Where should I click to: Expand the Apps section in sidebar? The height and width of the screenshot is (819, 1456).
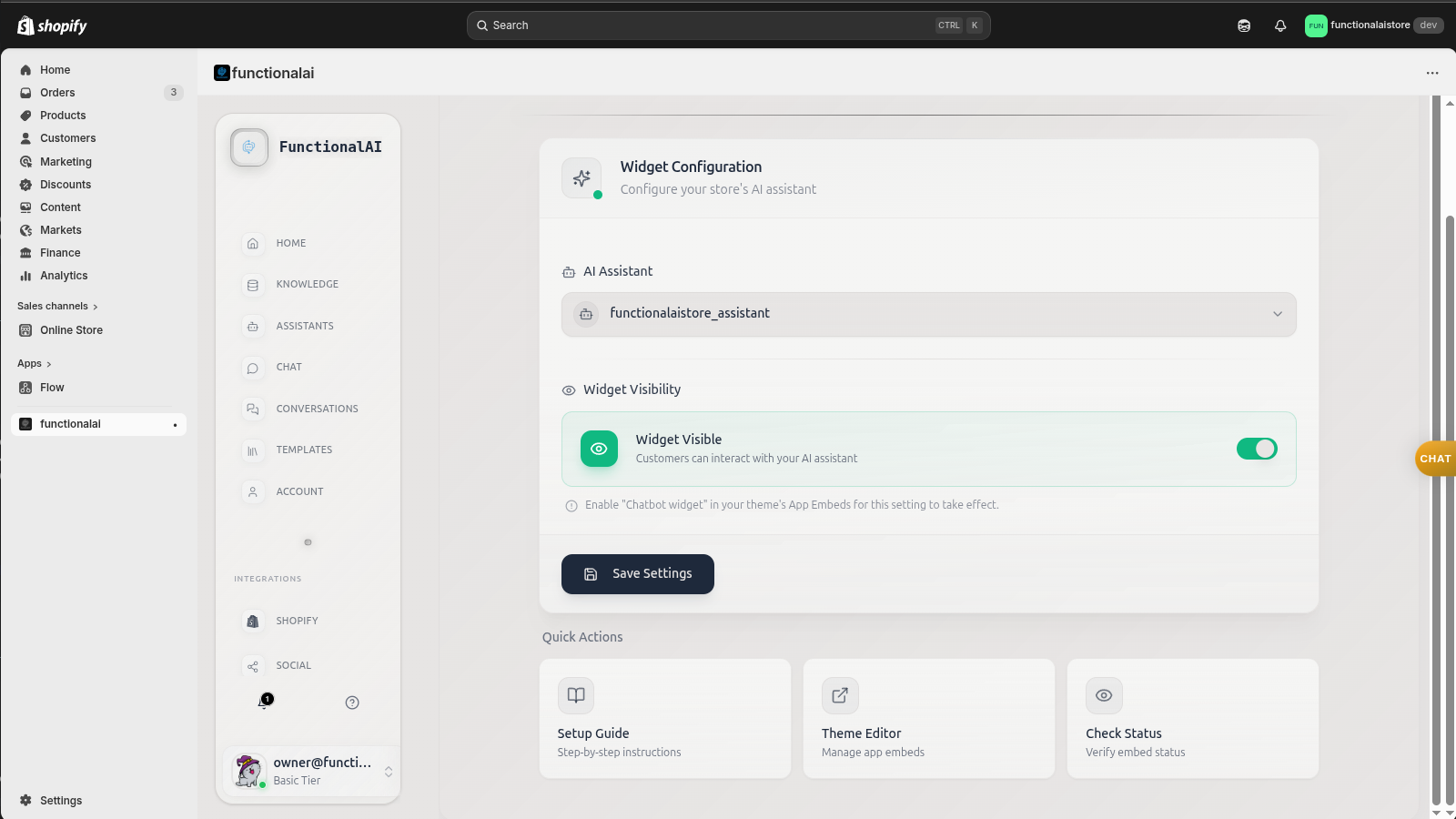(34, 363)
